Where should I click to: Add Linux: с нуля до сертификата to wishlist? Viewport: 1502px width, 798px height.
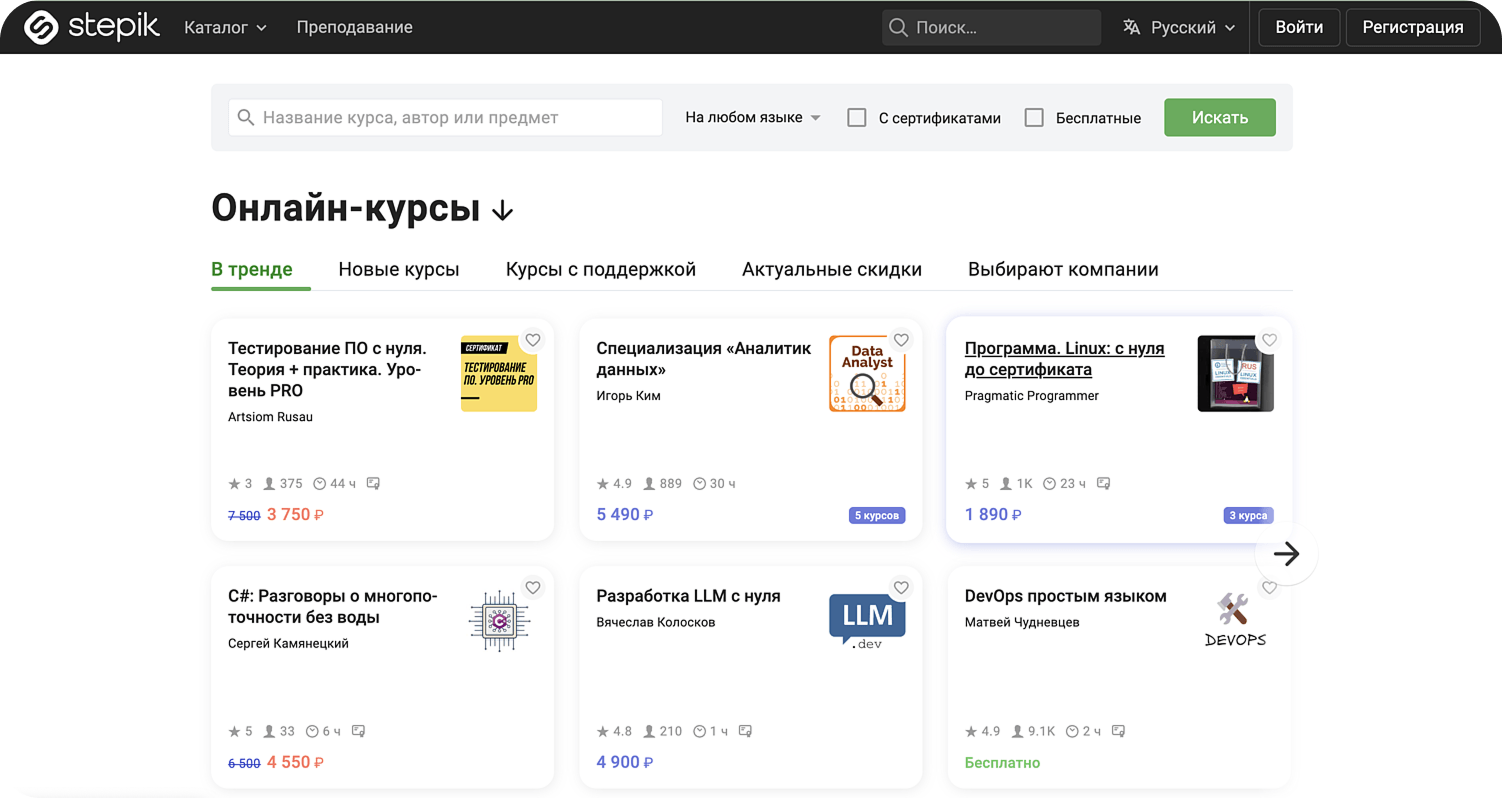(x=1269, y=340)
